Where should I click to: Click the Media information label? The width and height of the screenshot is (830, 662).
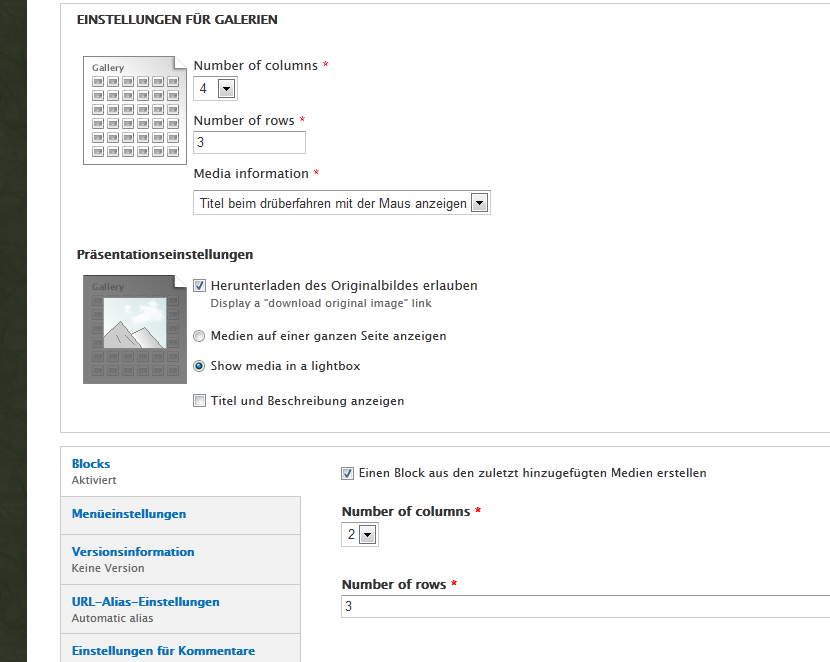[251, 174]
